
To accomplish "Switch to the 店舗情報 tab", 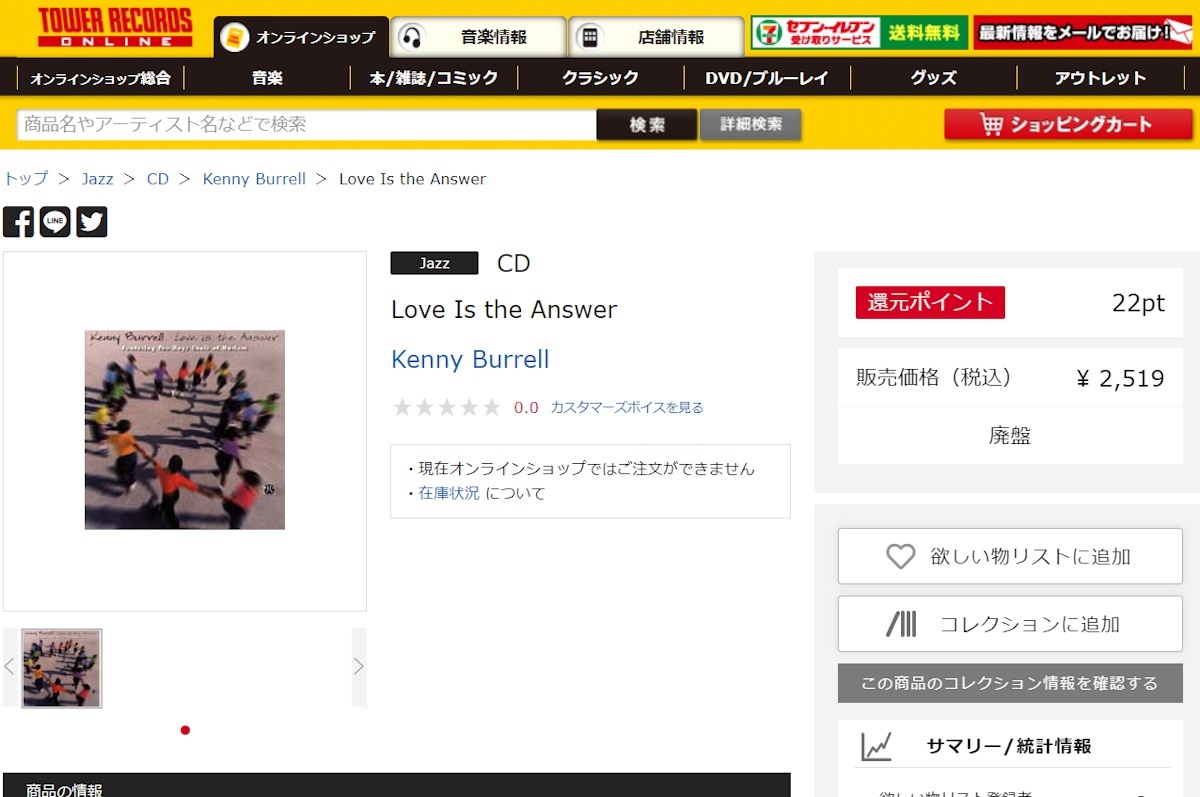I will pos(656,37).
